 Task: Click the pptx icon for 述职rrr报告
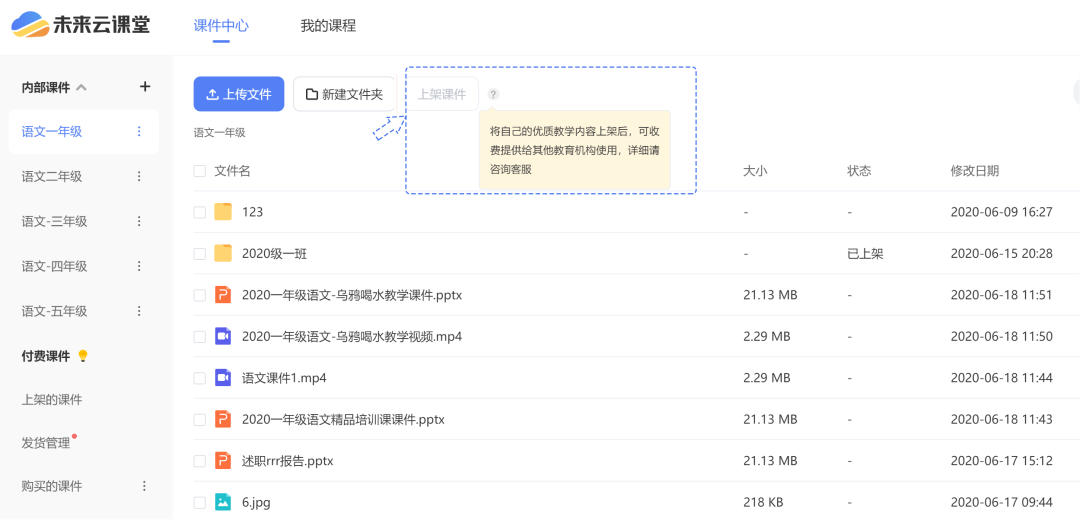pyautogui.click(x=223, y=461)
